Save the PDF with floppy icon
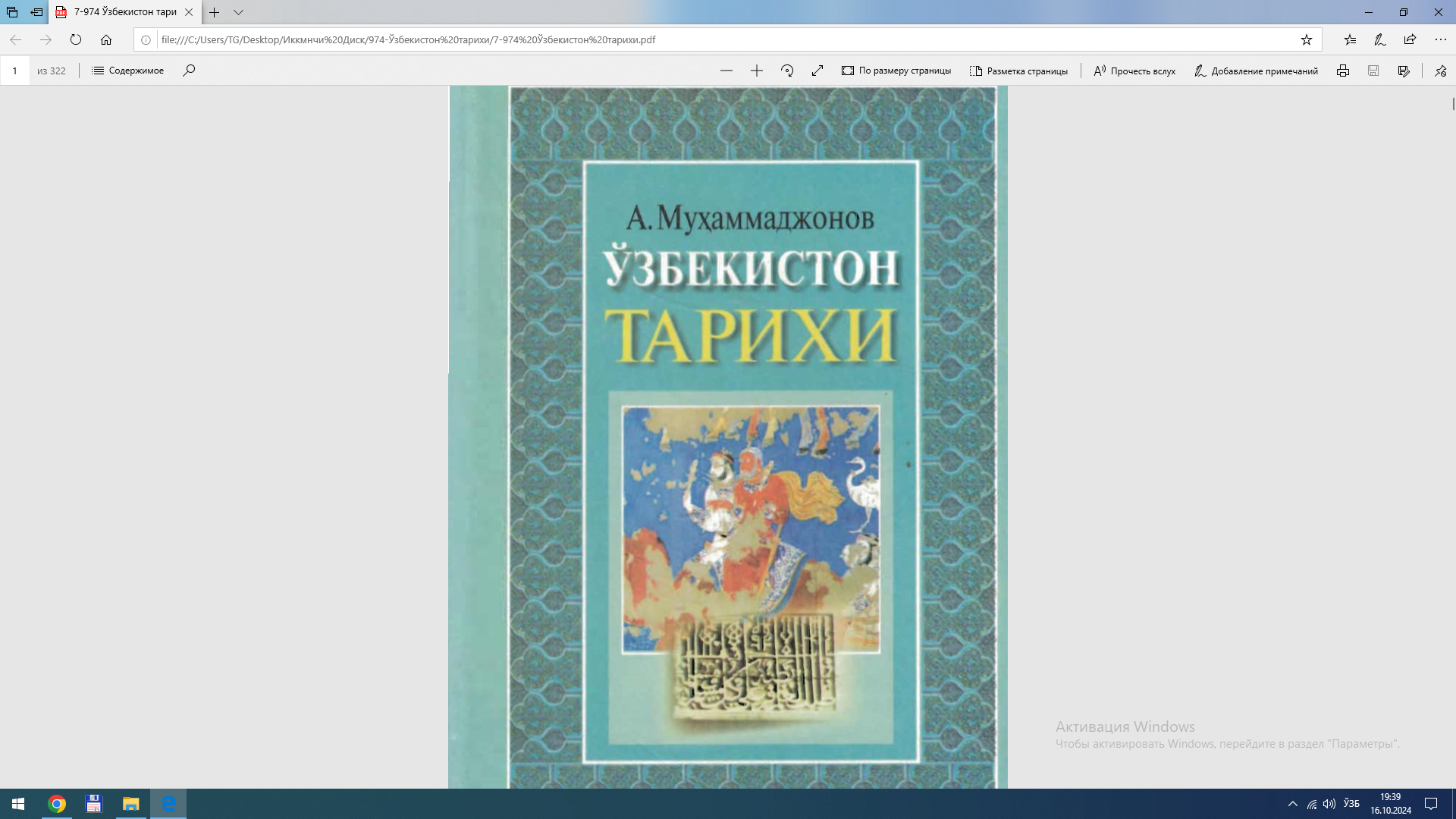Image resolution: width=1456 pixels, height=819 pixels. pyautogui.click(x=1373, y=71)
